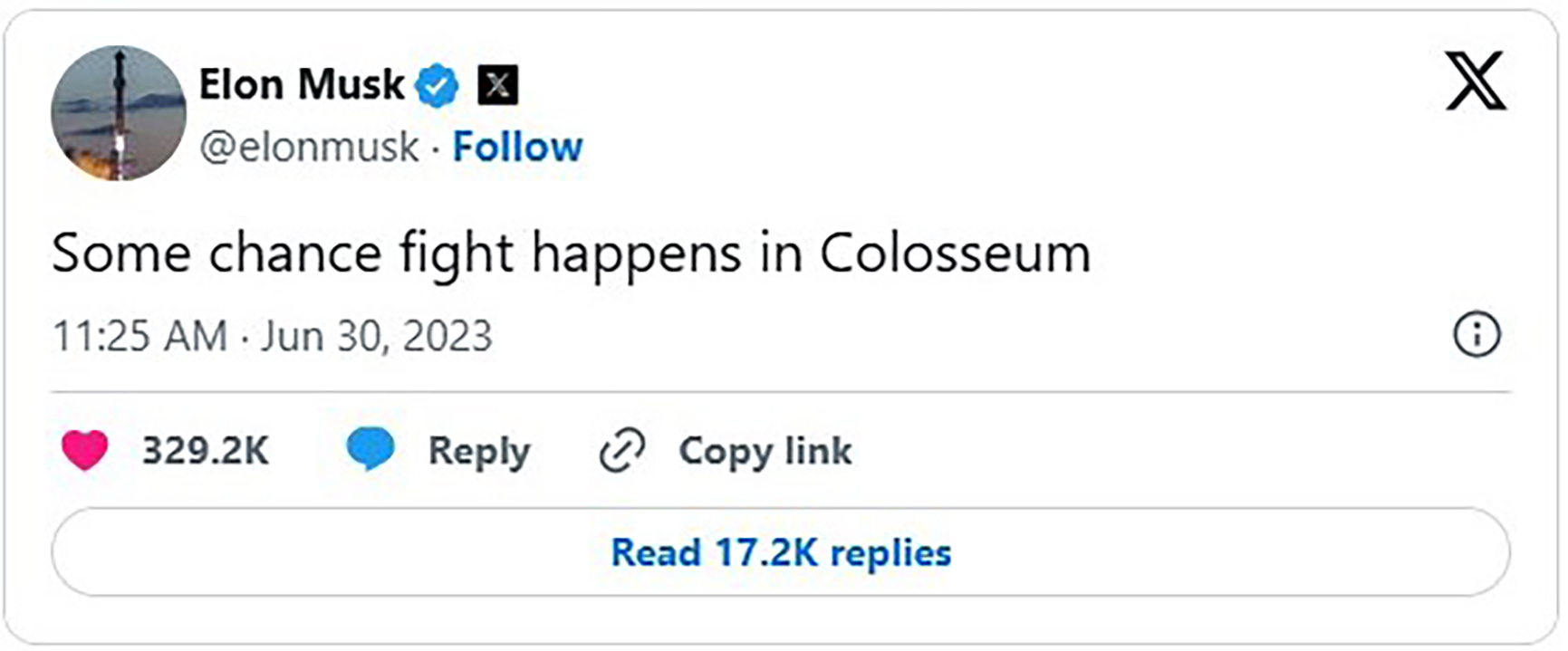The height and width of the screenshot is (651, 1568).
Task: Open the rocket profile picture
Action: click(x=119, y=113)
